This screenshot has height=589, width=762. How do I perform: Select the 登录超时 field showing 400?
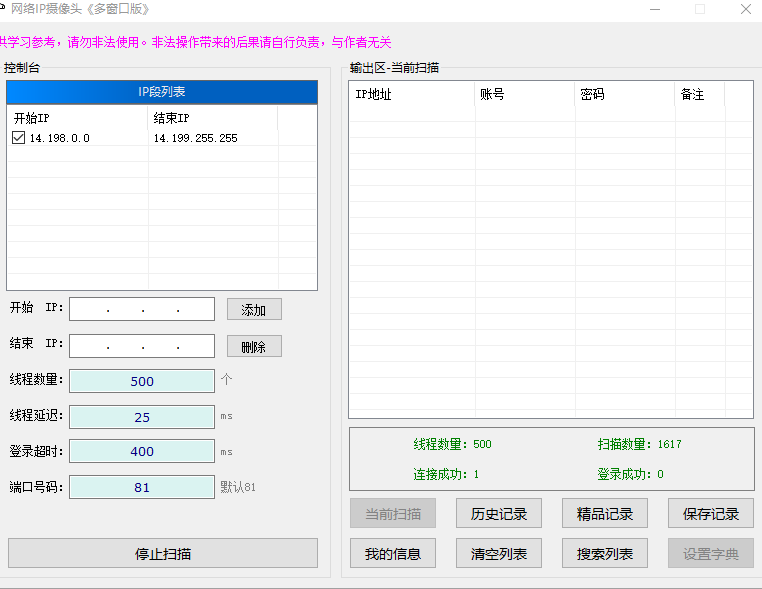pyautogui.click(x=142, y=451)
